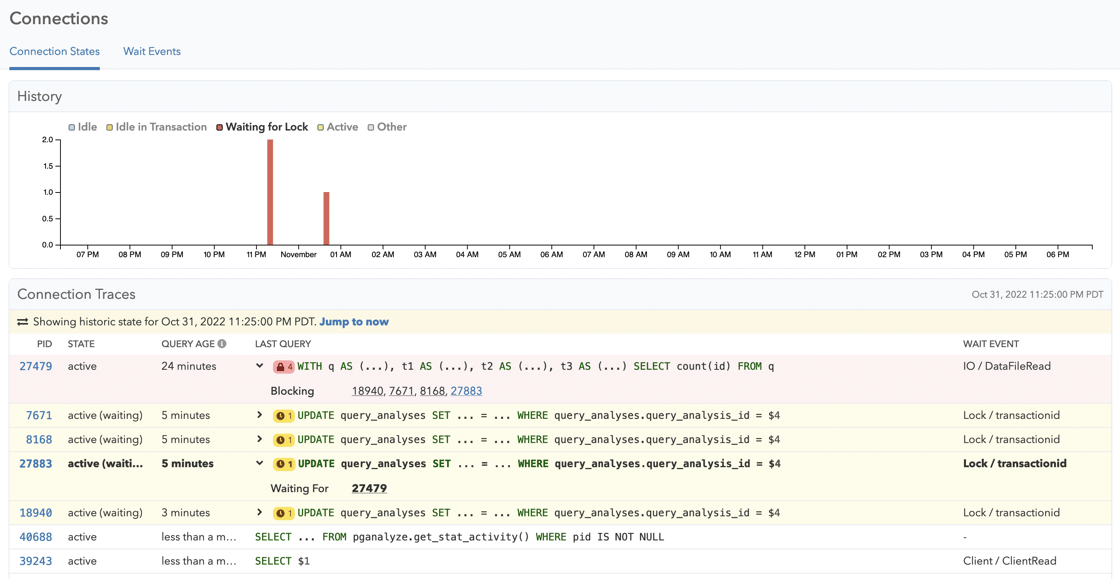The image size is (1120, 579).
Task: Toggle the Other legend series
Action: tap(386, 127)
